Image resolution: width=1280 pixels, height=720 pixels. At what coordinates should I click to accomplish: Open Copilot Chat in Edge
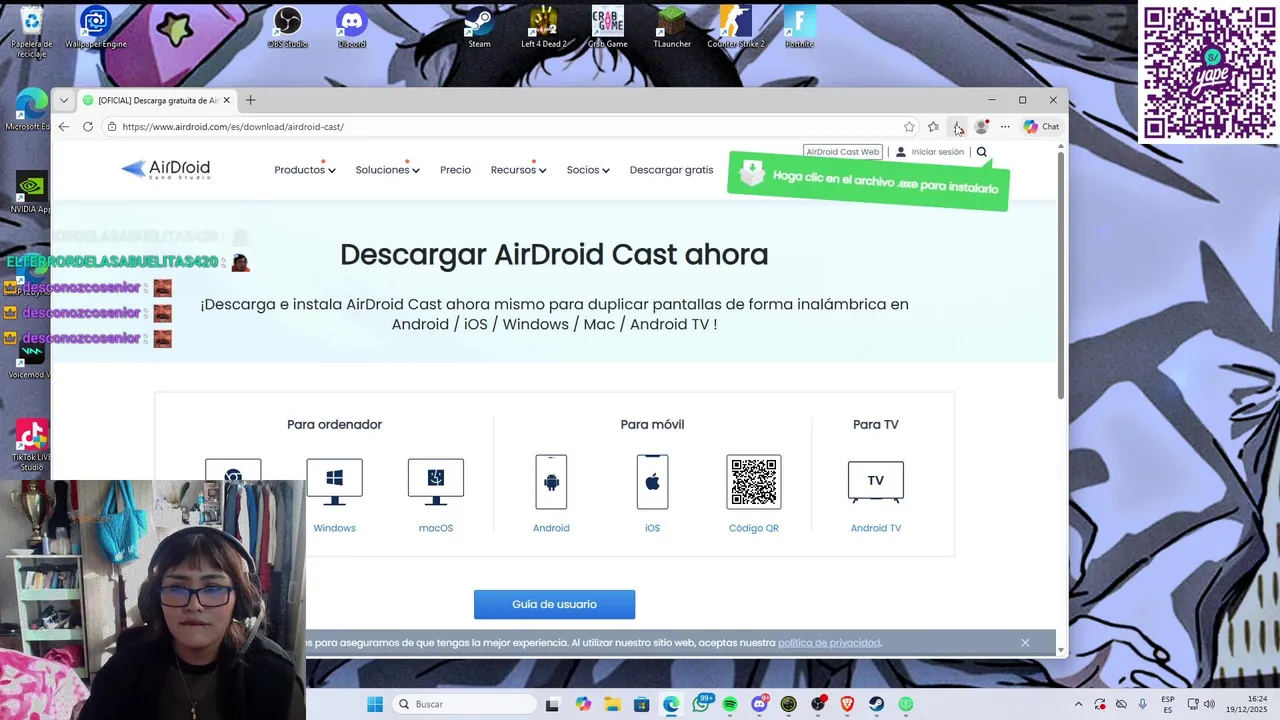[x=1041, y=127]
